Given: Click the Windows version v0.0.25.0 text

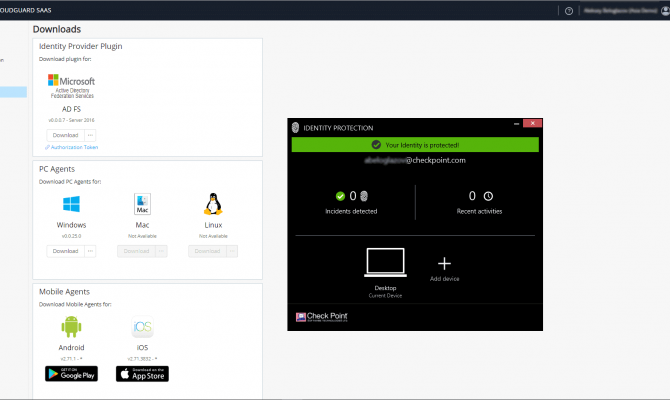Looking at the screenshot, I should pyautogui.click(x=71, y=236).
